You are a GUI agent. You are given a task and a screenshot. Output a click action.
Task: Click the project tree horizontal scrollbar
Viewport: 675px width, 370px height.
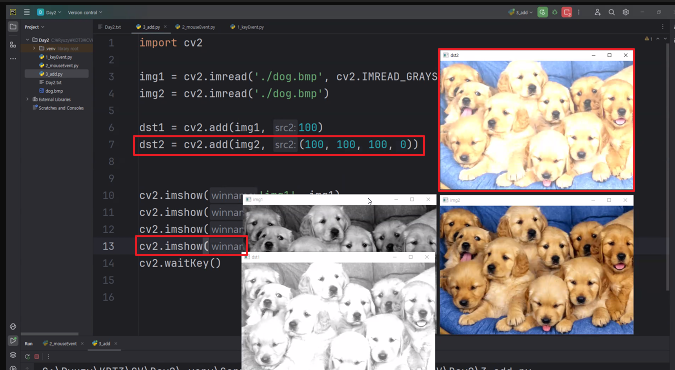pyautogui.click(x=50, y=334)
